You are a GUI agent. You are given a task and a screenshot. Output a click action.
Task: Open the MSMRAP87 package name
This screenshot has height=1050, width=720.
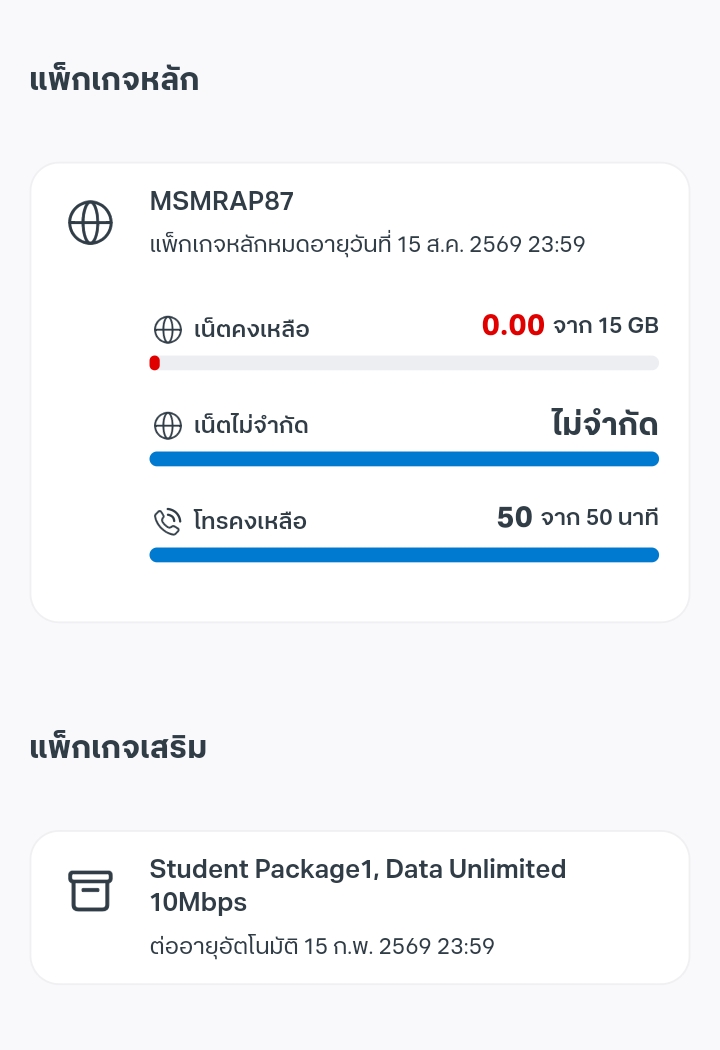tap(221, 201)
